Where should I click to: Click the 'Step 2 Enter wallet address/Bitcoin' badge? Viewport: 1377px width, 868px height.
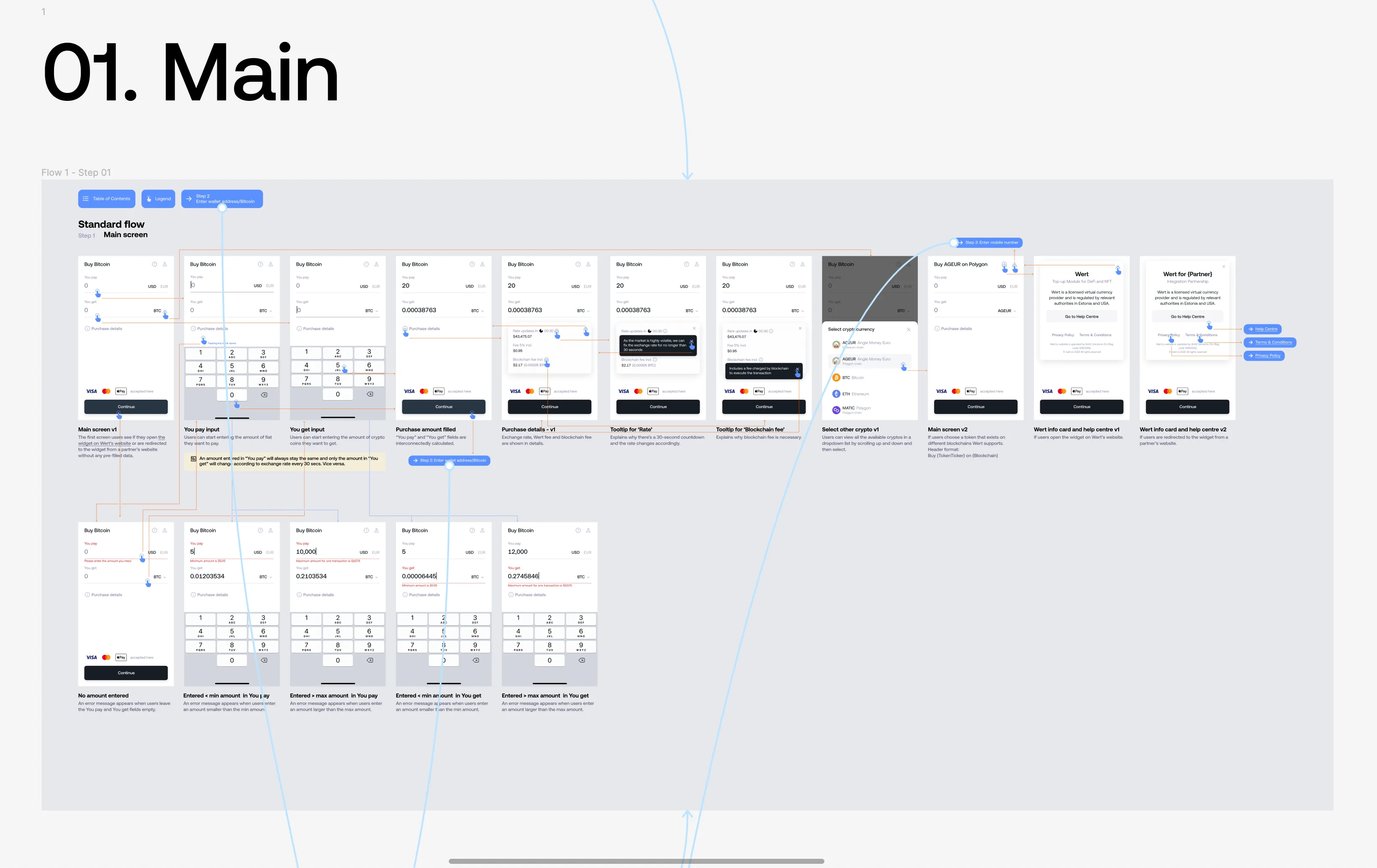pos(222,199)
